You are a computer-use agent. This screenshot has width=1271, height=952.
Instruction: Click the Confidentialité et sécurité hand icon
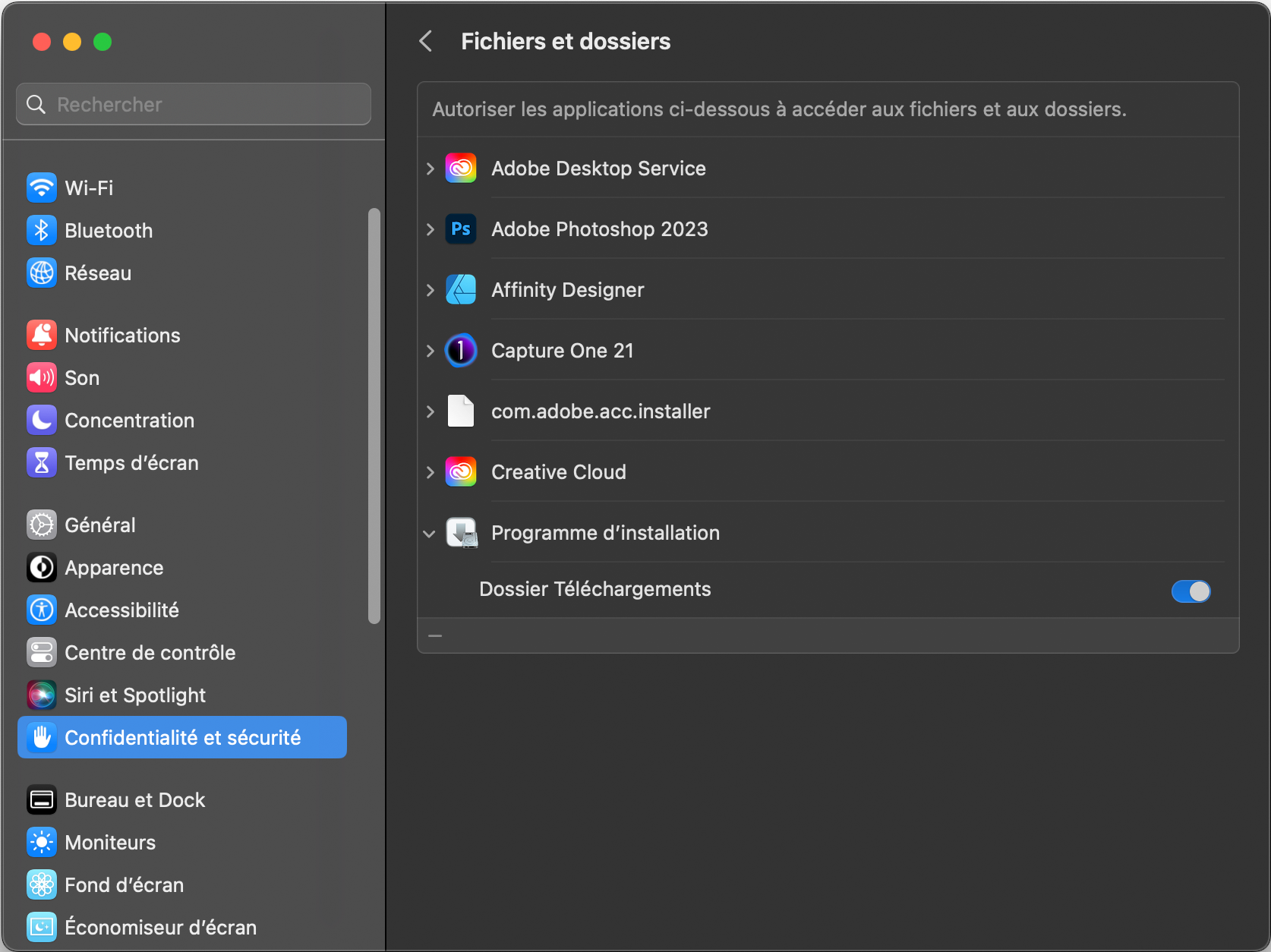(42, 737)
